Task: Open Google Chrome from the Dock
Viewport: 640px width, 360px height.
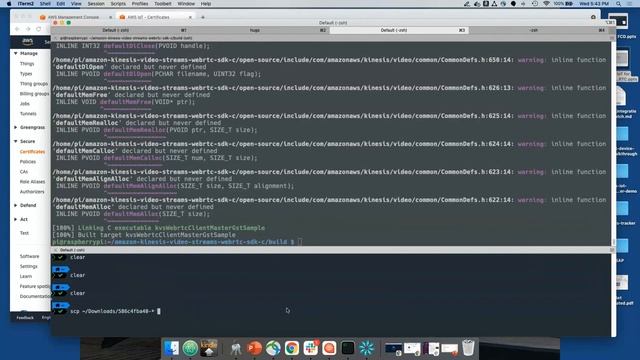Action: [x=292, y=348]
